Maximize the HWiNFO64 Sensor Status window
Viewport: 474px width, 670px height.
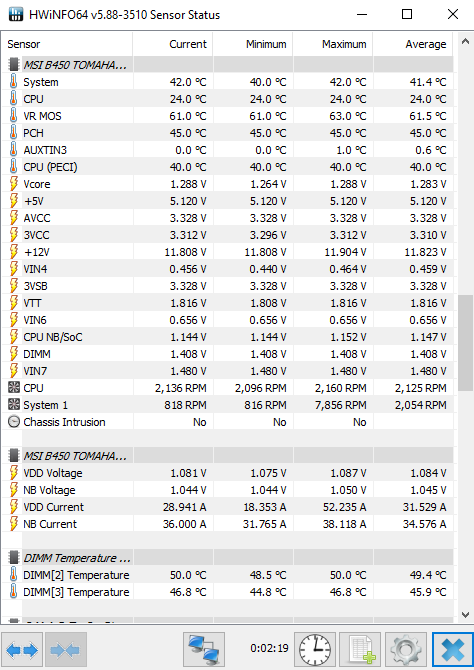[407, 15]
